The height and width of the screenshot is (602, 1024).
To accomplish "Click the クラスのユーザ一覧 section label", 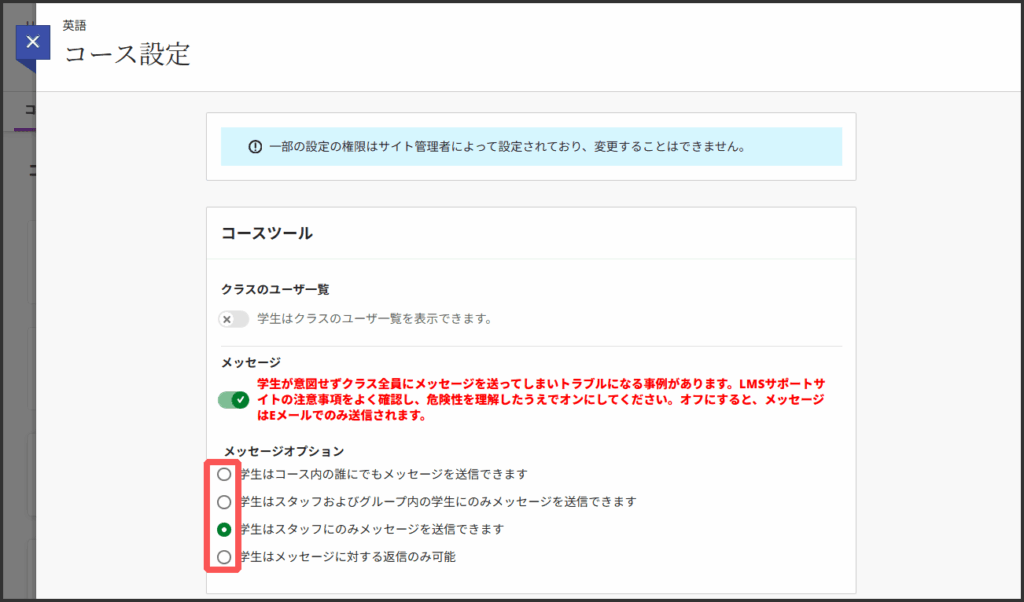I will [275, 289].
